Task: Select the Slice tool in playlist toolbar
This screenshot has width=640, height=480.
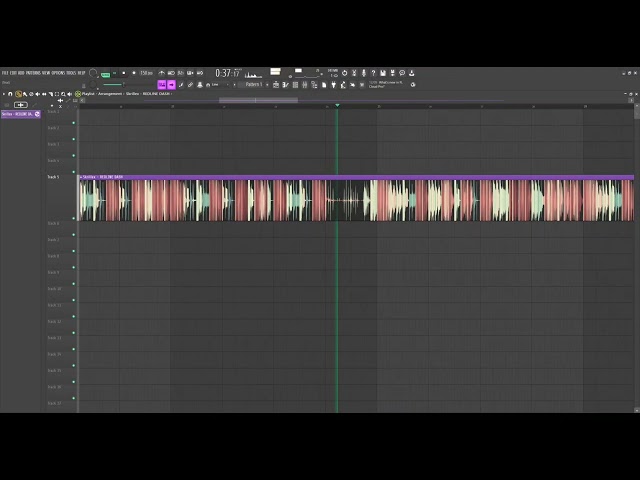Action: (51, 94)
